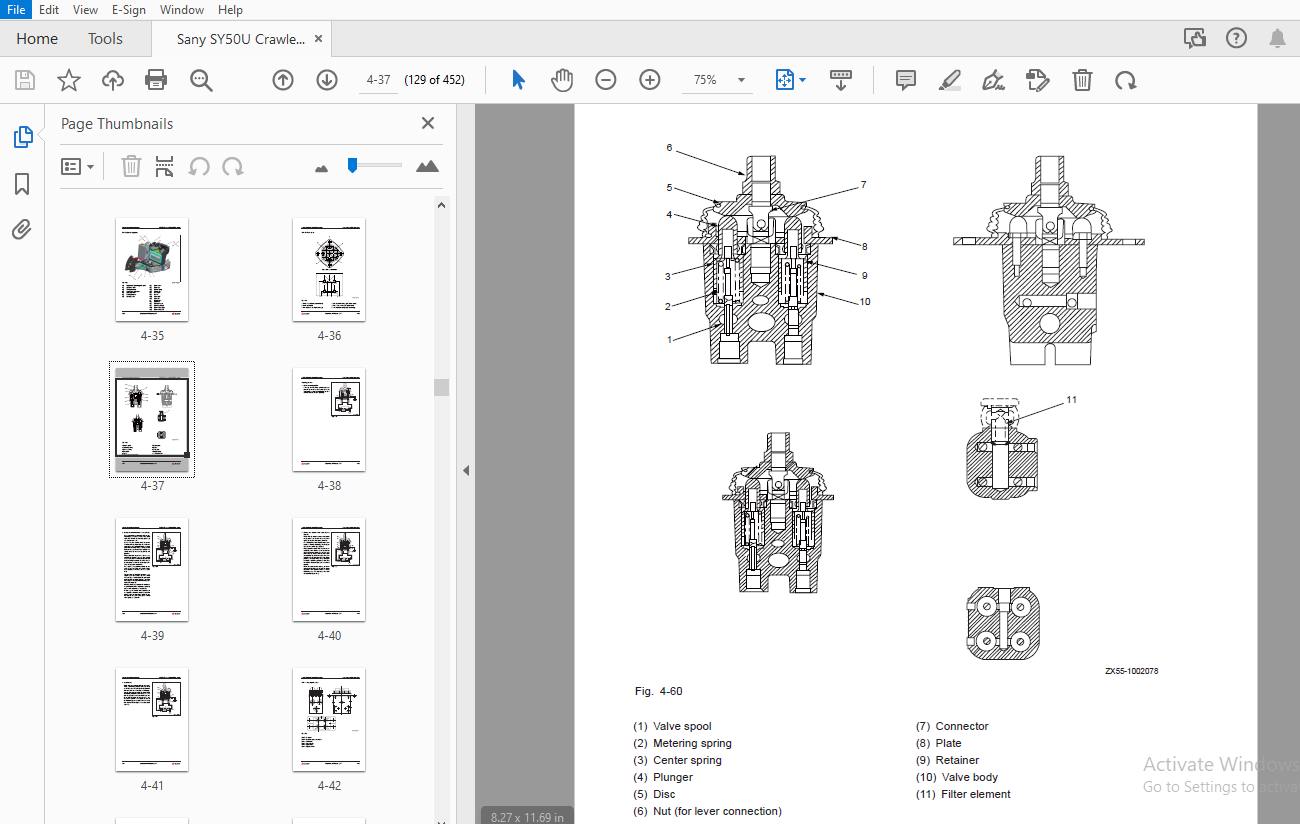
Task: Switch to the Tools tab
Action: pyautogui.click(x=105, y=39)
